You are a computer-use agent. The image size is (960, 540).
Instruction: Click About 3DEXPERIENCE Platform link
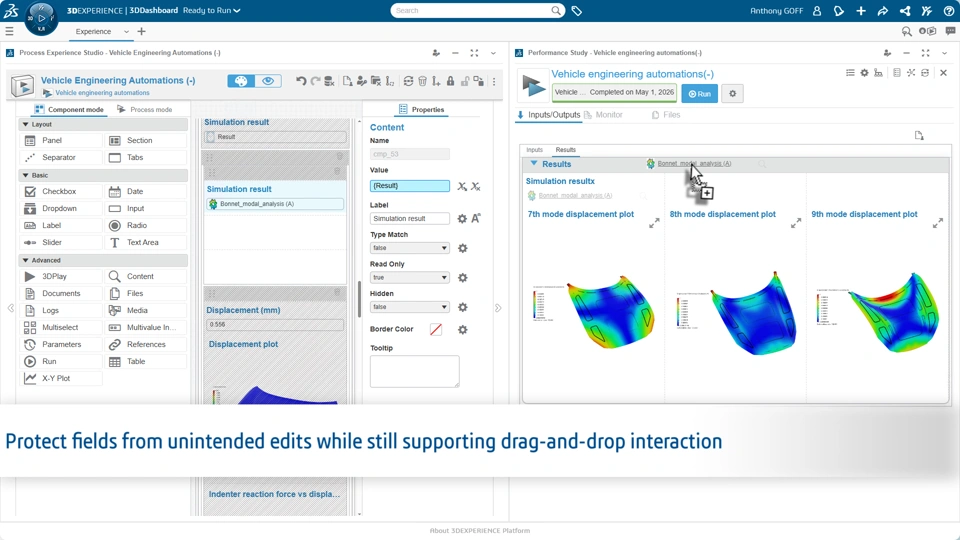(x=480, y=531)
